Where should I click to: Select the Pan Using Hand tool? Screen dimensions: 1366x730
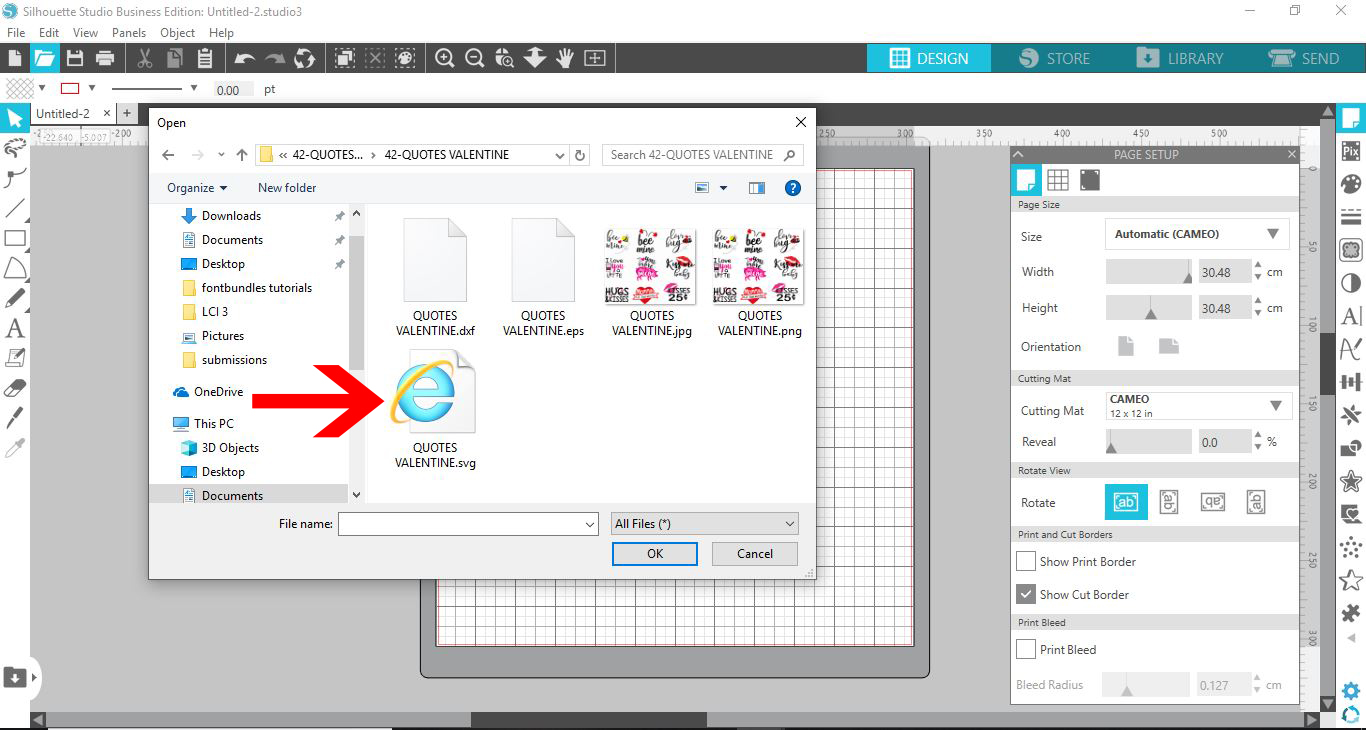point(564,57)
